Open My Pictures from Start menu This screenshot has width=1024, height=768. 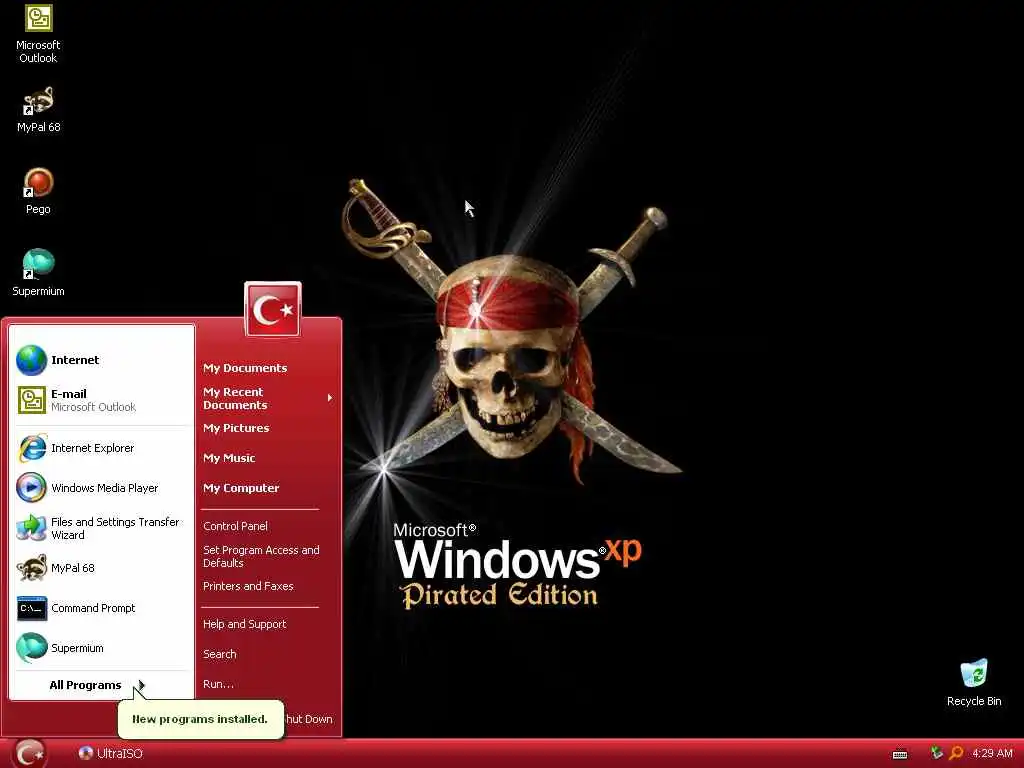236,428
